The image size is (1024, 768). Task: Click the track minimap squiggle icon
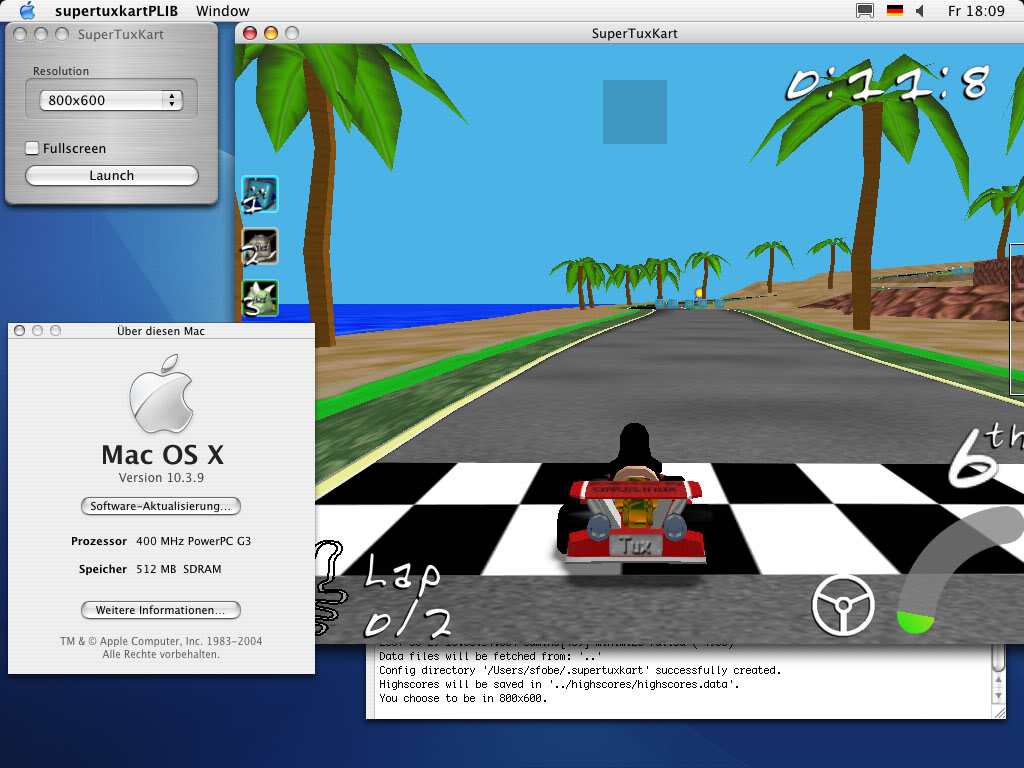[x=329, y=587]
